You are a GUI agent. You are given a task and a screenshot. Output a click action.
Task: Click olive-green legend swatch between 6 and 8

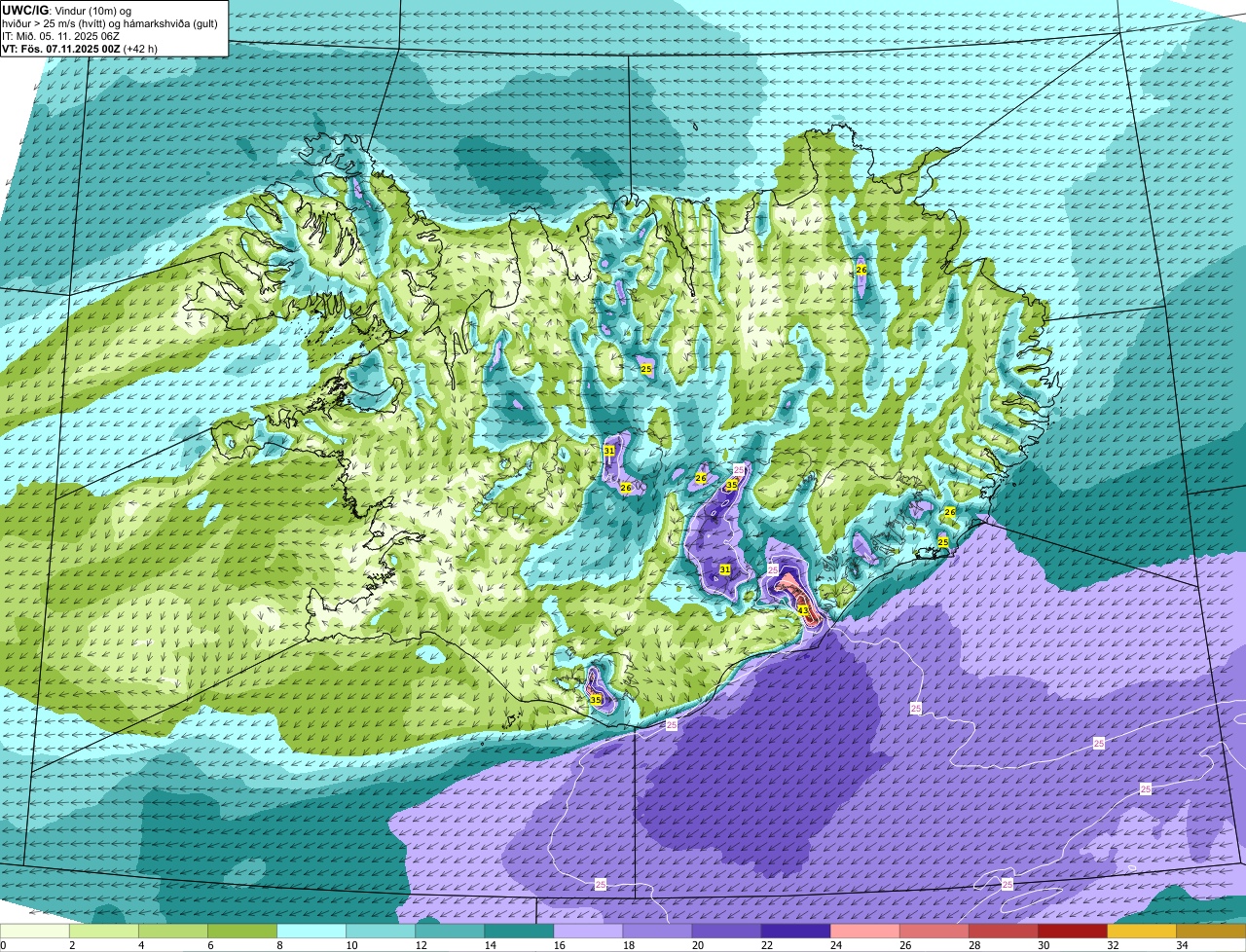(242, 932)
